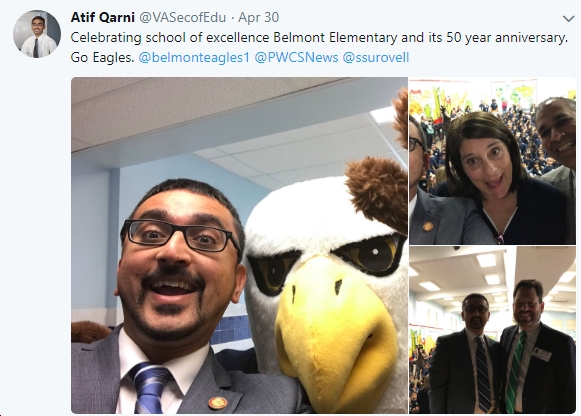581x416 pixels.
Task: Go to the @PWCSNews mention
Action: (x=296, y=57)
